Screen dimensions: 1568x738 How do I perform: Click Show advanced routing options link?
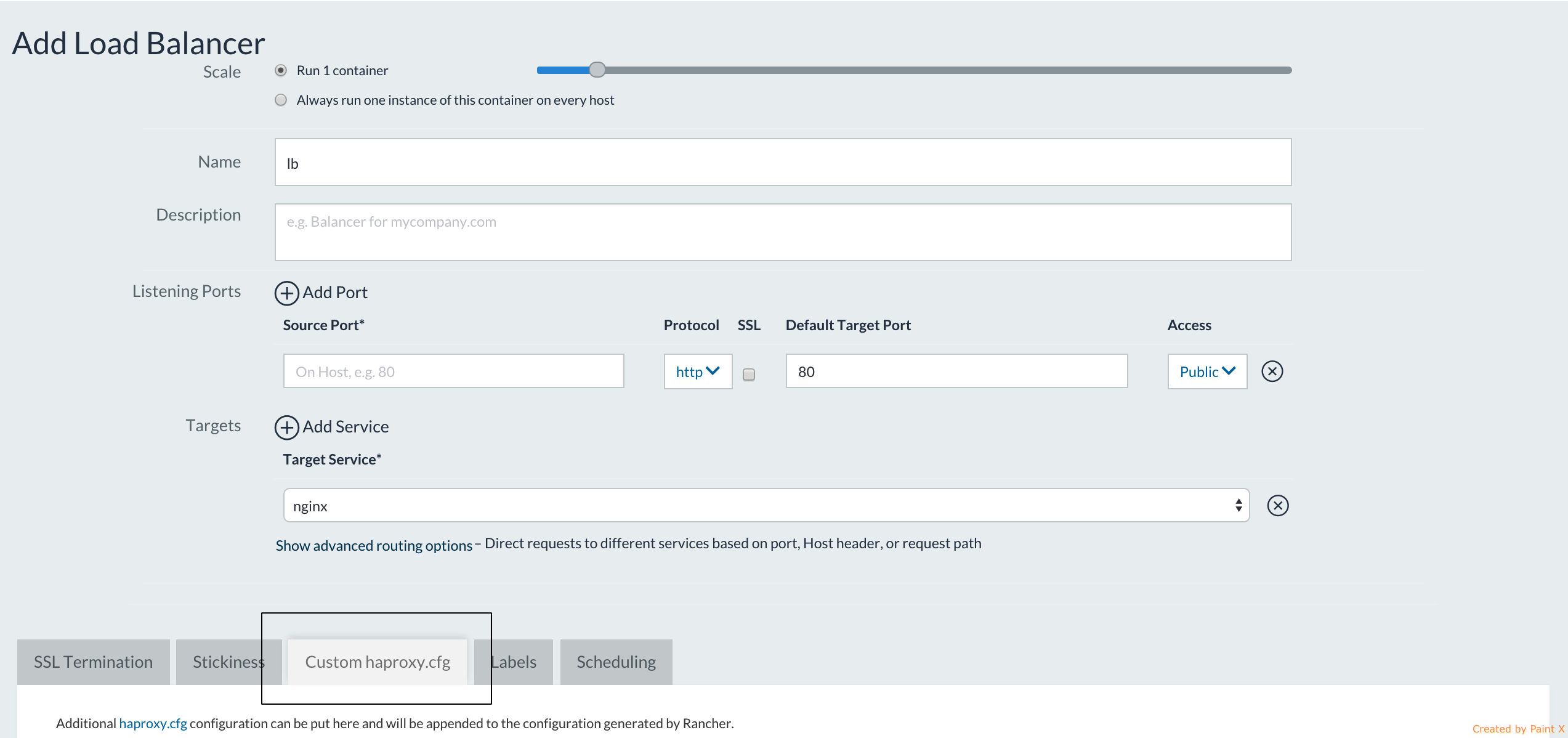[373, 546]
